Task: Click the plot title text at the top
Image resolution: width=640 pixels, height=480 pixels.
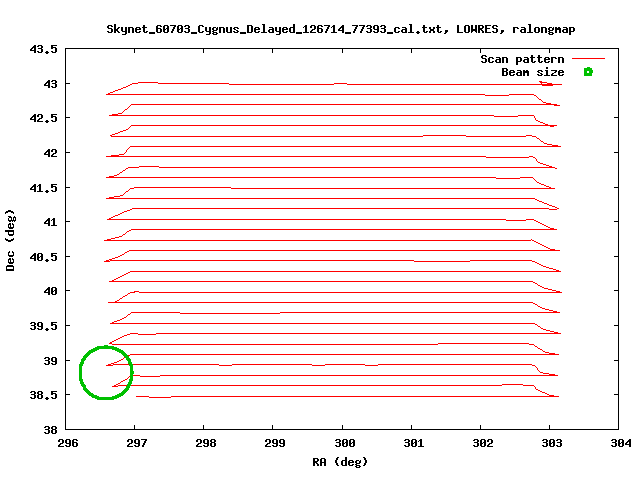Action: 341,29
